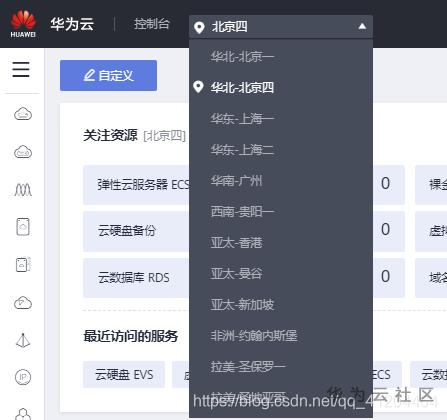Click the disk backup sidebar icon

point(23,265)
